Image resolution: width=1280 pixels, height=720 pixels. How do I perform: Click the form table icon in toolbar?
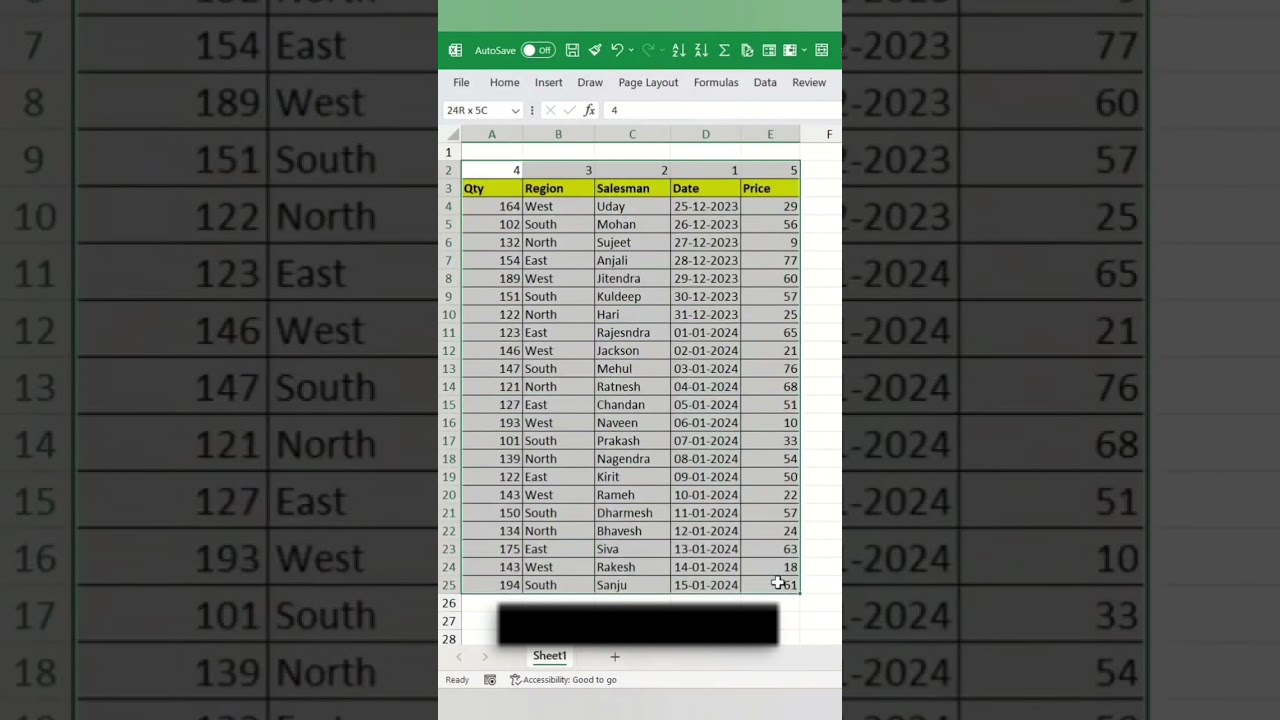pyautogui.click(x=769, y=50)
